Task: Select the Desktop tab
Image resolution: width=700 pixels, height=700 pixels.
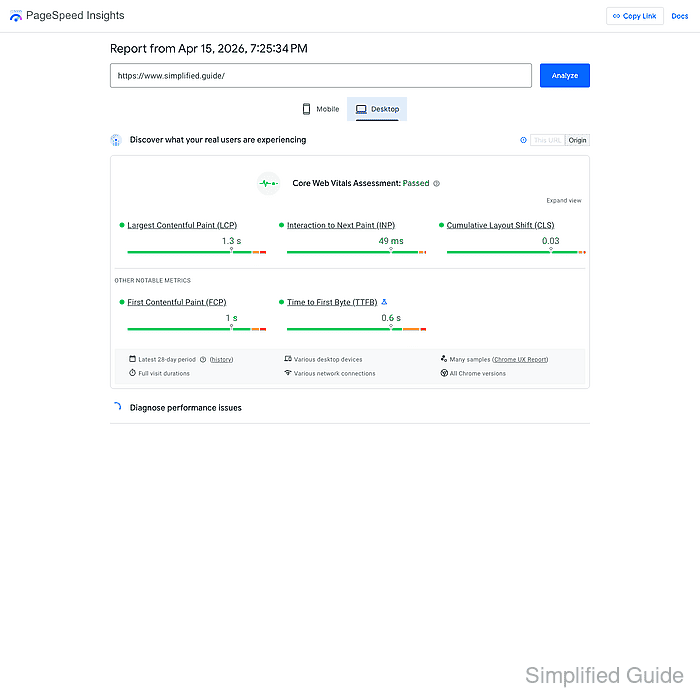Action: [376, 109]
